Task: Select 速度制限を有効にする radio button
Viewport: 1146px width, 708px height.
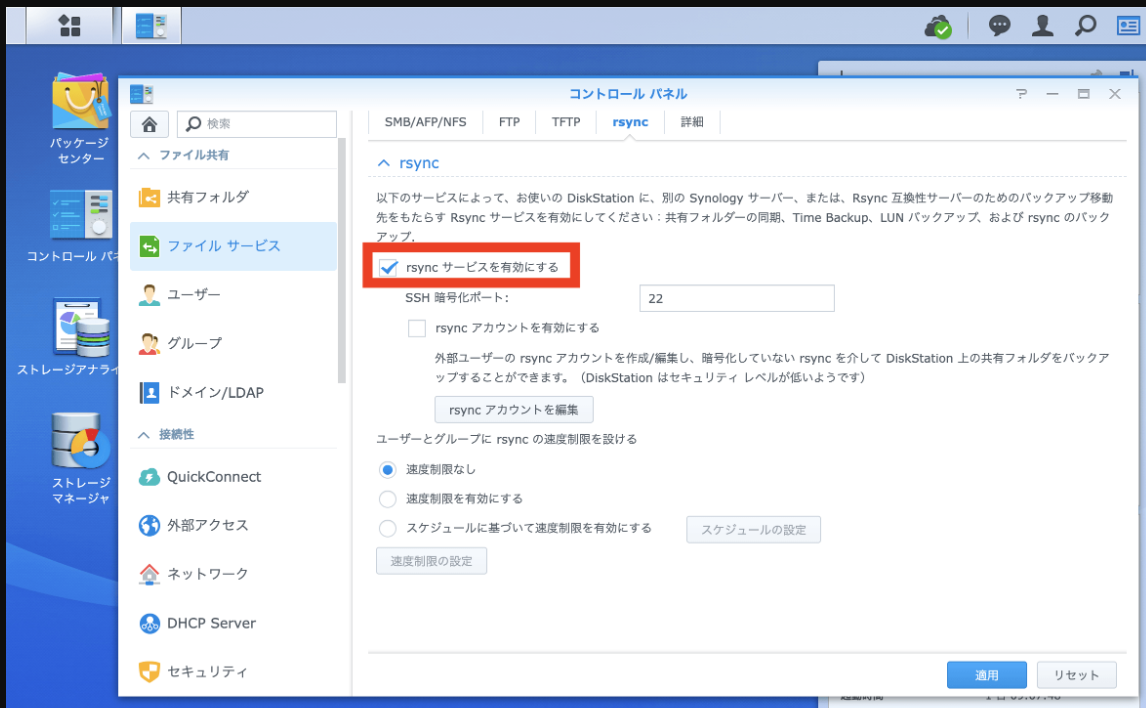Action: click(387, 499)
